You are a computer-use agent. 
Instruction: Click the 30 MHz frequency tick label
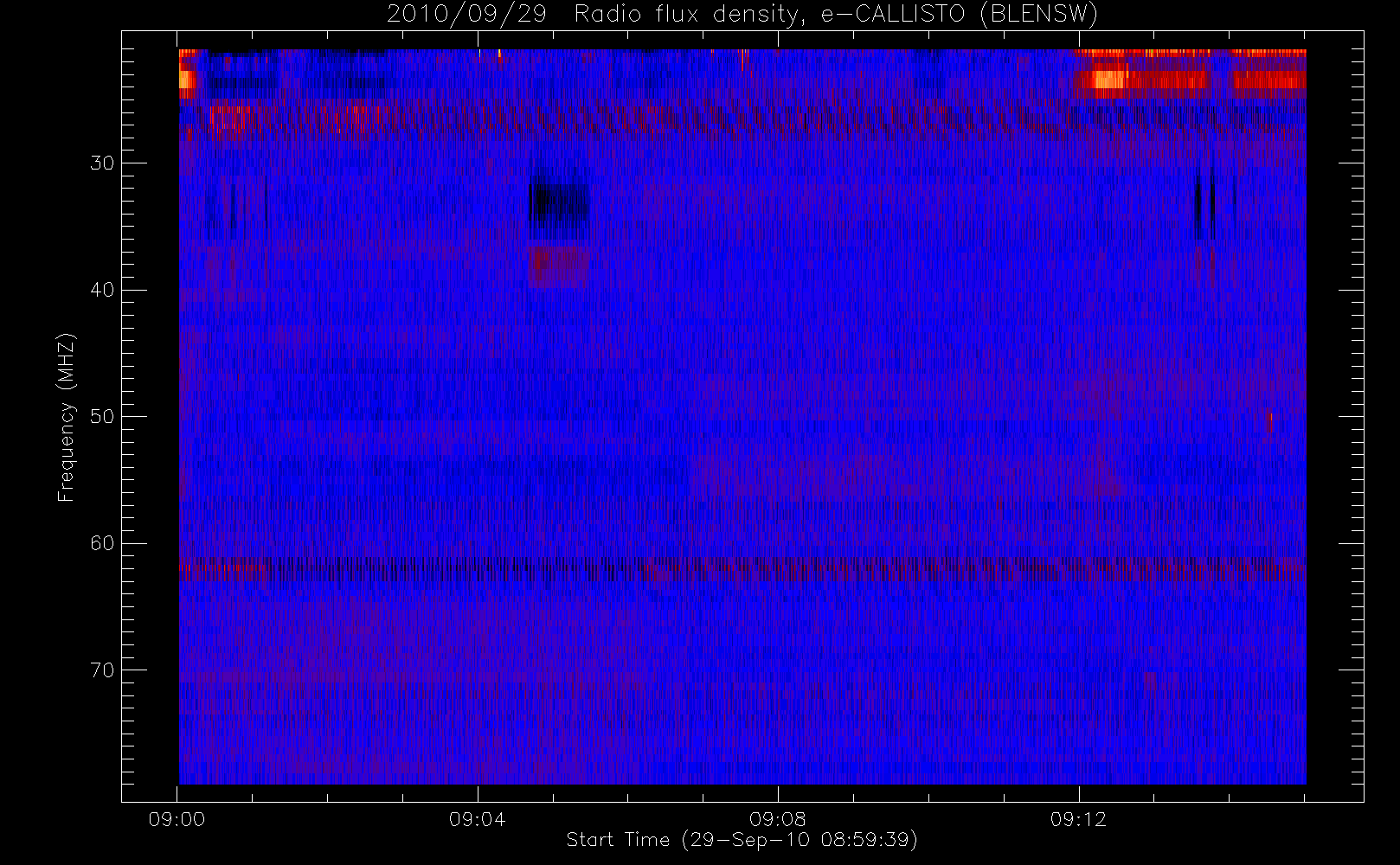(101, 163)
